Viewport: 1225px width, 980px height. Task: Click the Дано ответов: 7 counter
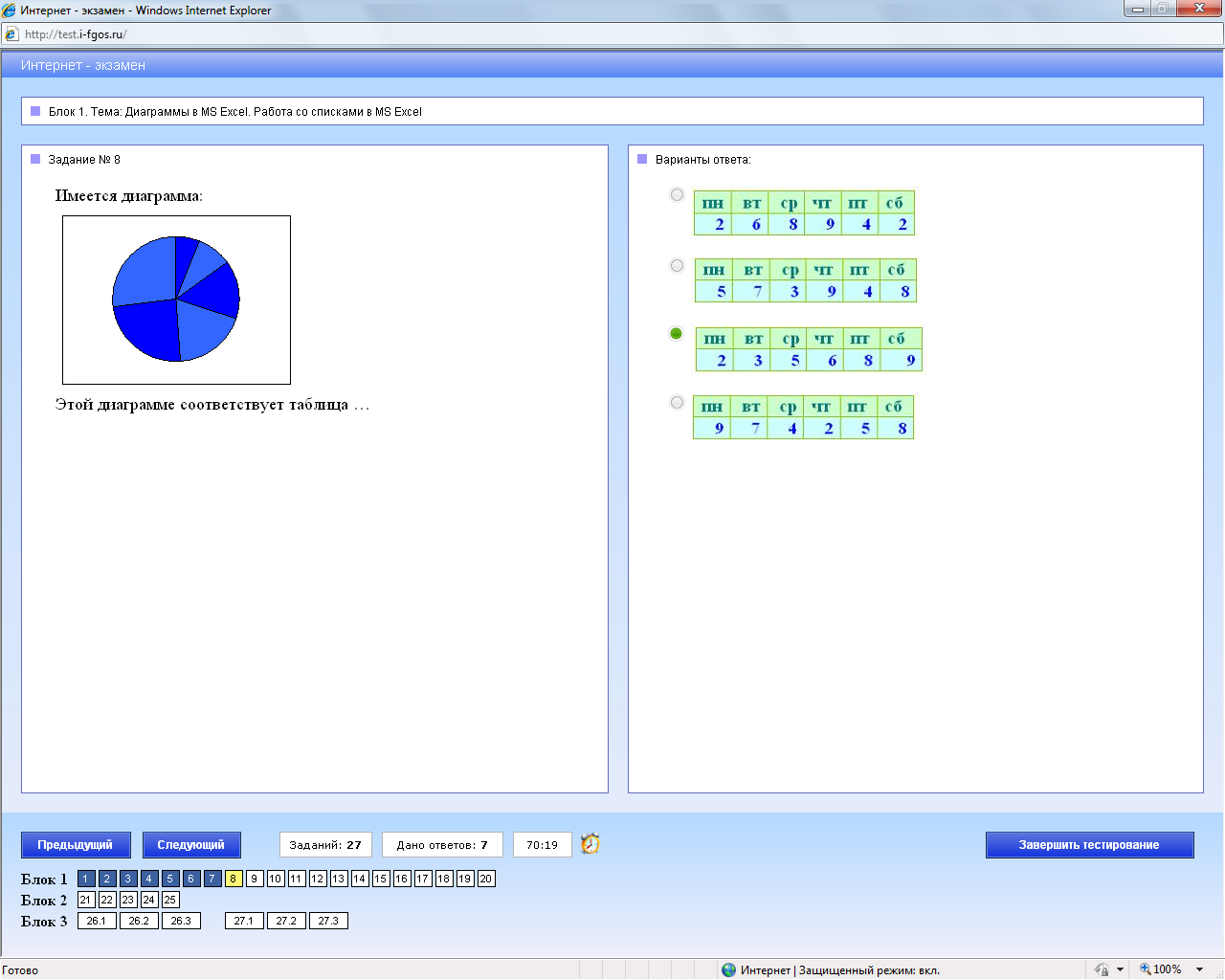442,845
